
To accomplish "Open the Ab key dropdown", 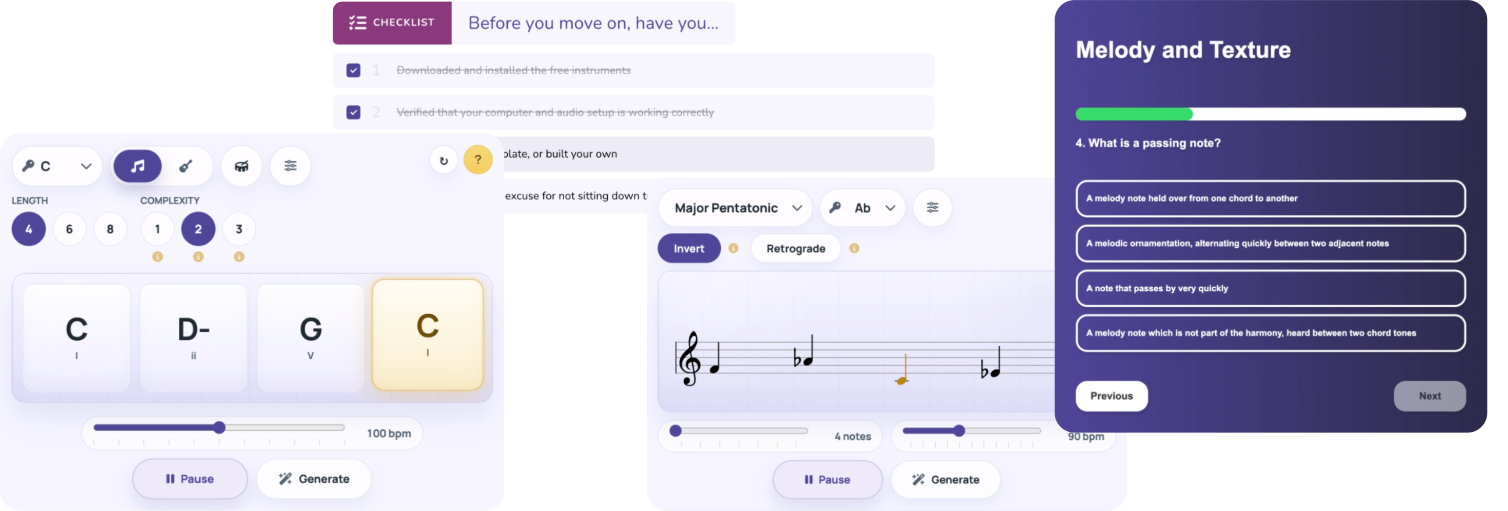I will pos(862,208).
